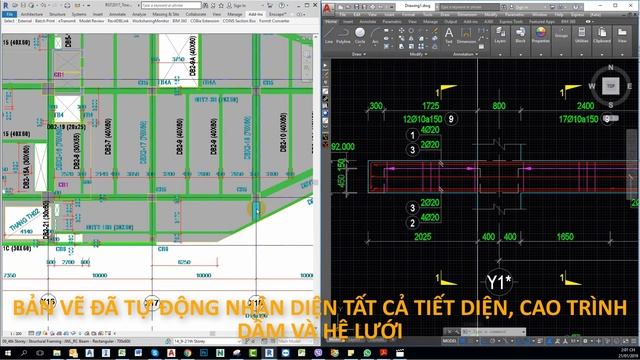Click the Revit icon on Windows taskbar
The image size is (640, 360).
[x=269, y=352]
